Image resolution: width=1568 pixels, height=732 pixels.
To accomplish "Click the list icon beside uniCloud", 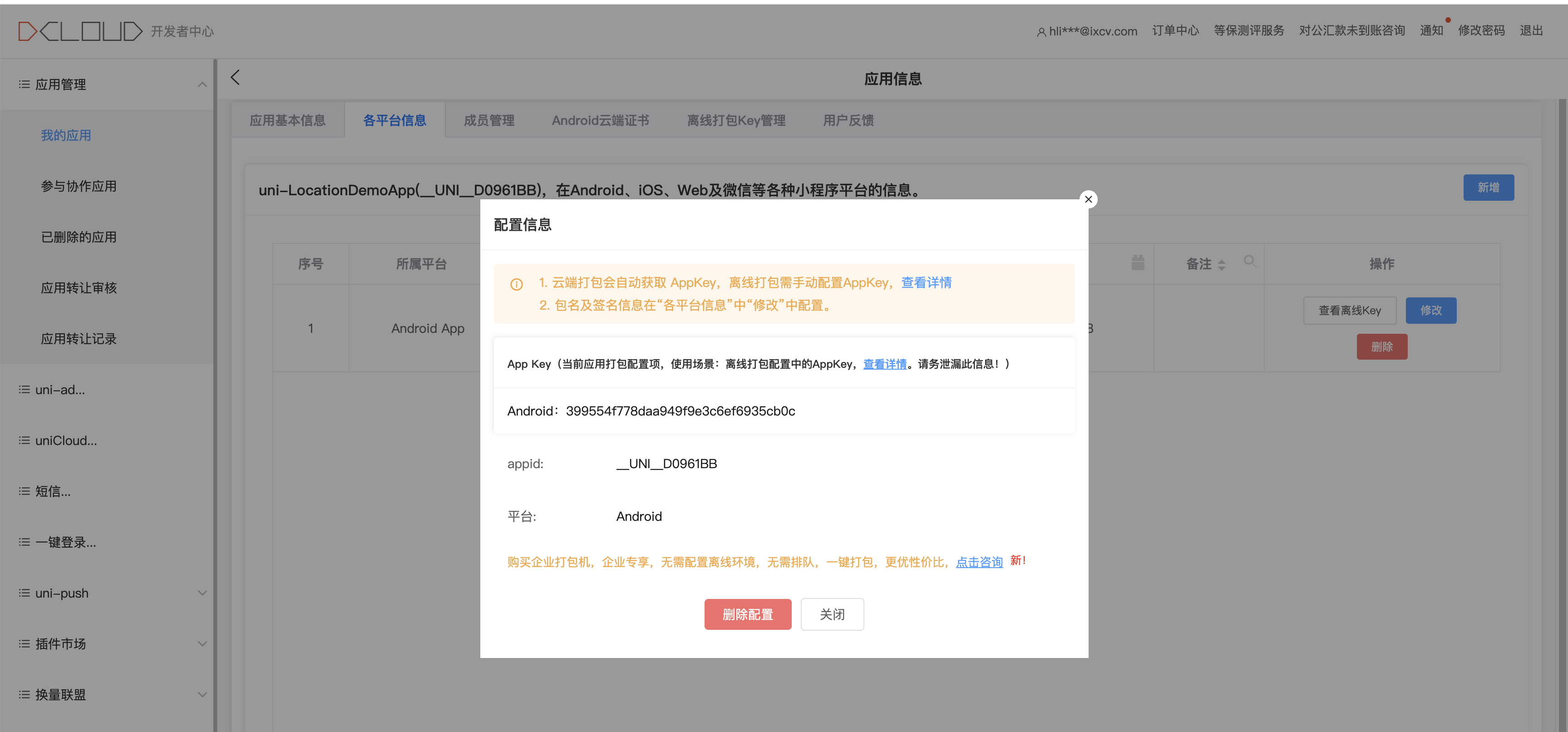I will tap(24, 440).
